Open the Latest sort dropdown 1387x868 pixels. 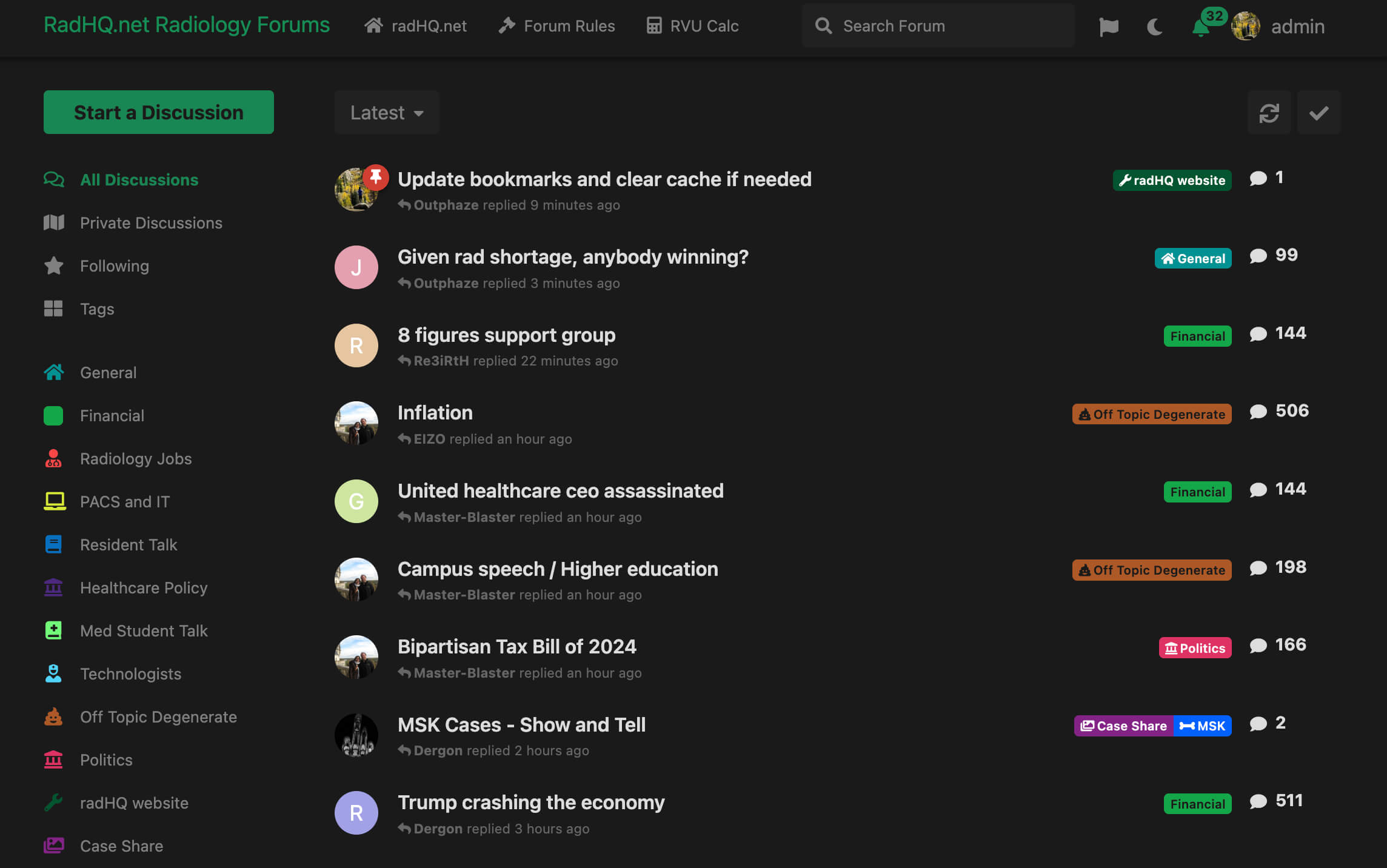point(386,112)
